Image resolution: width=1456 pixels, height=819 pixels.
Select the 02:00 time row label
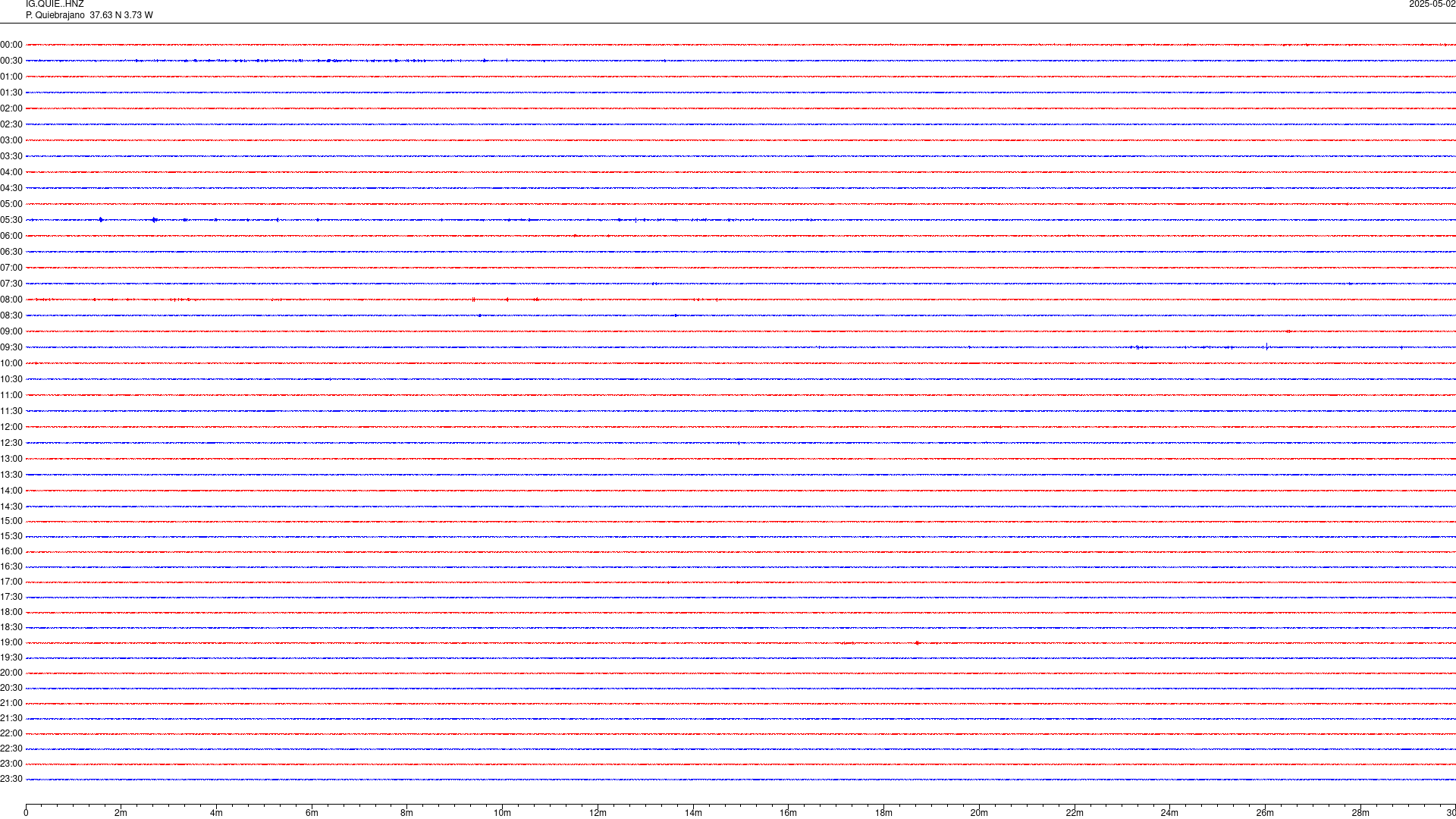click(x=11, y=108)
